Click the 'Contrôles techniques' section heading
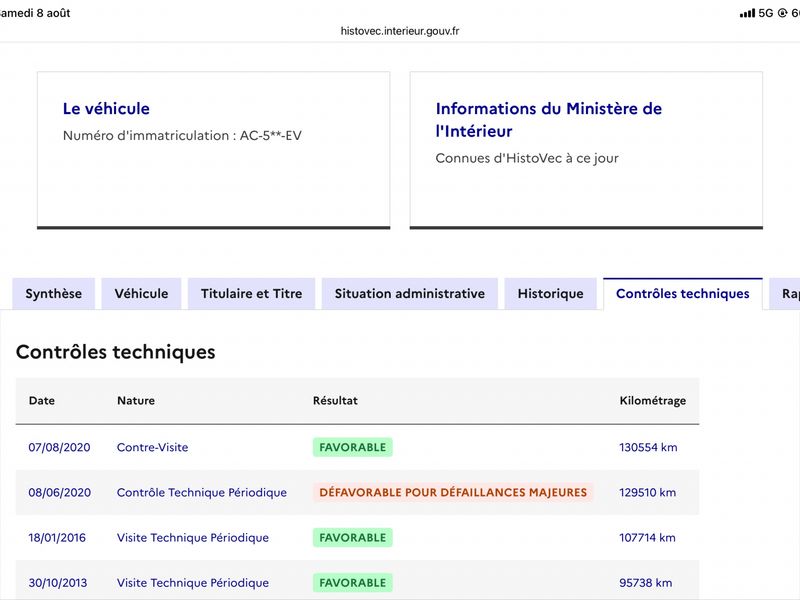Screen dimensions: 800x600 click(x=116, y=352)
